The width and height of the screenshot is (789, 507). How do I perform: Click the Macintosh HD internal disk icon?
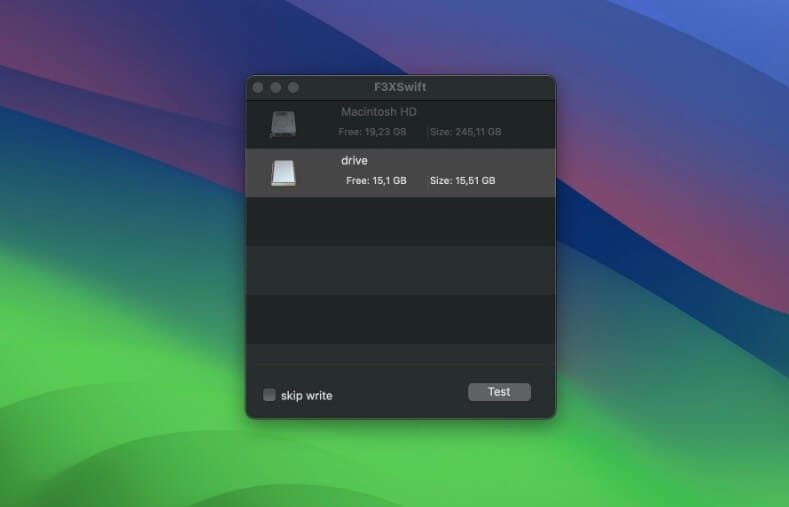pos(283,125)
